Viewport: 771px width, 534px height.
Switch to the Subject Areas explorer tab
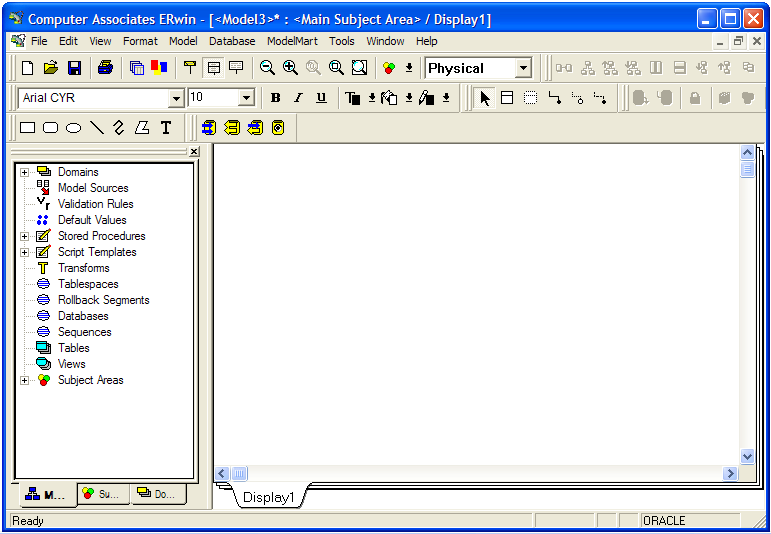pos(104,494)
